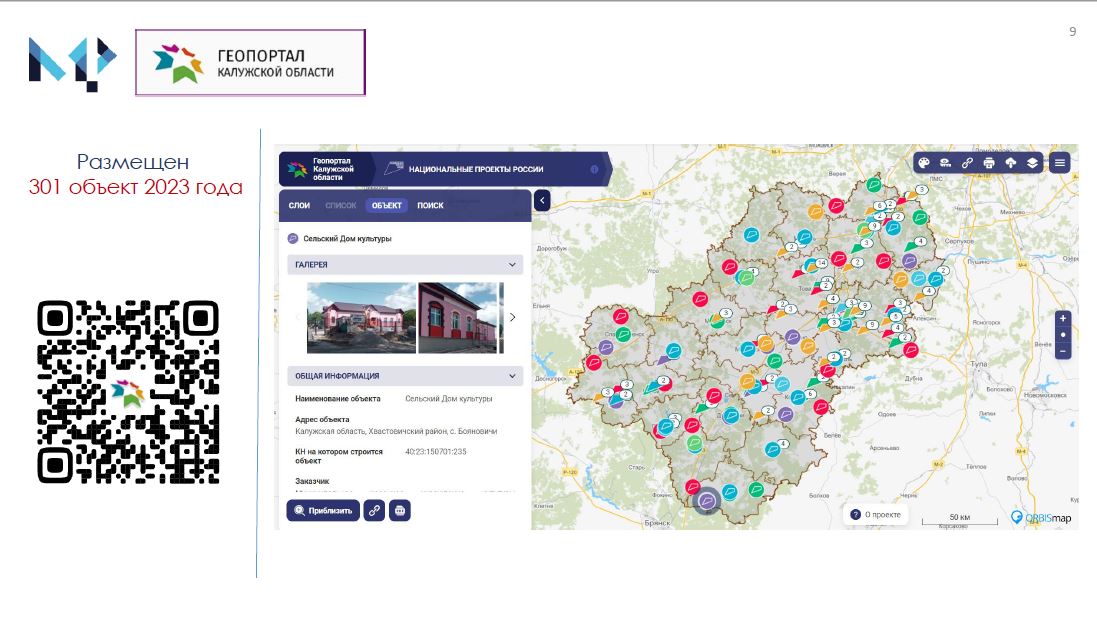Open the palette styling tool

[923, 163]
